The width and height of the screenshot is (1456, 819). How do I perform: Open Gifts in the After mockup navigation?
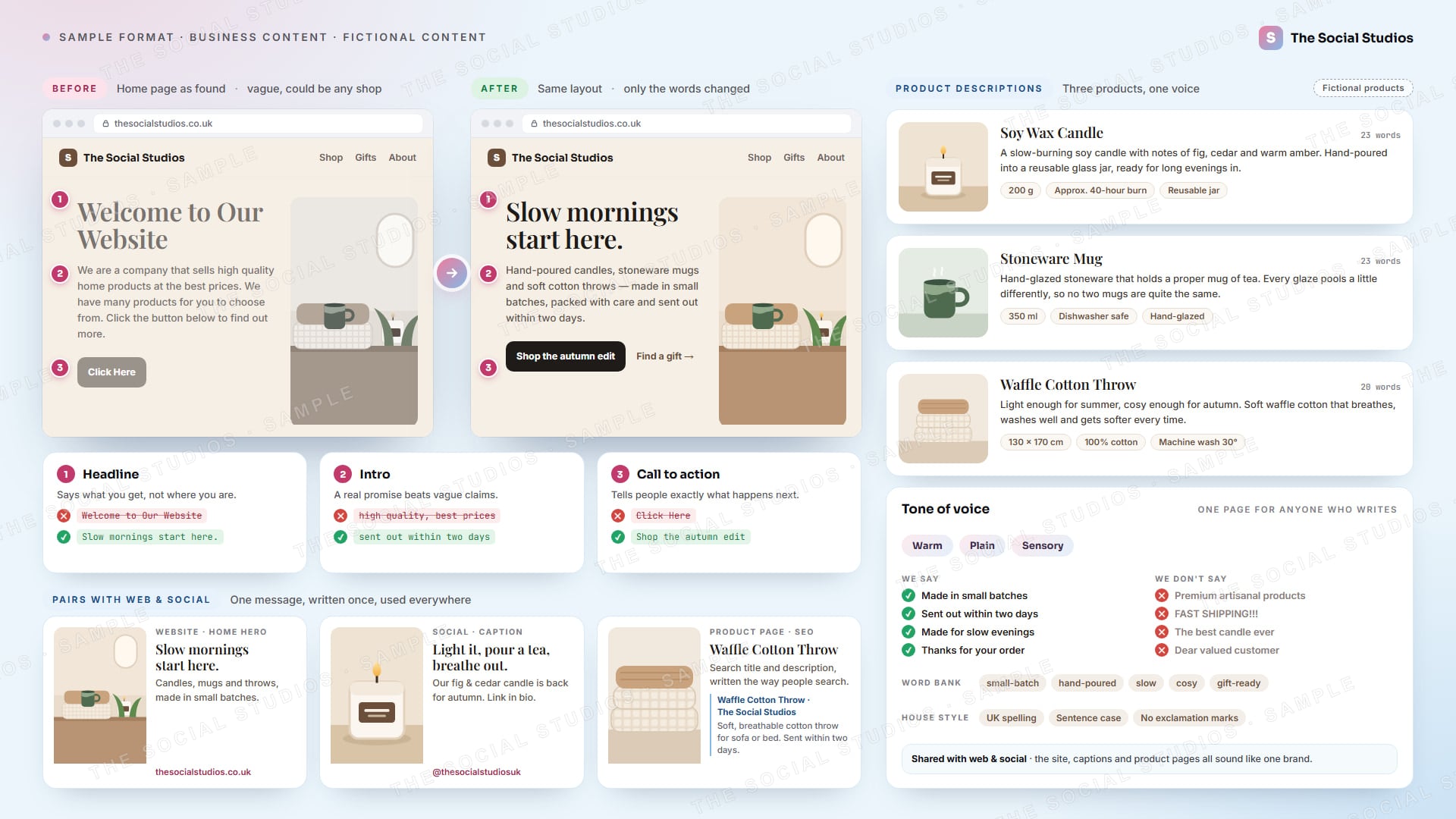click(794, 158)
